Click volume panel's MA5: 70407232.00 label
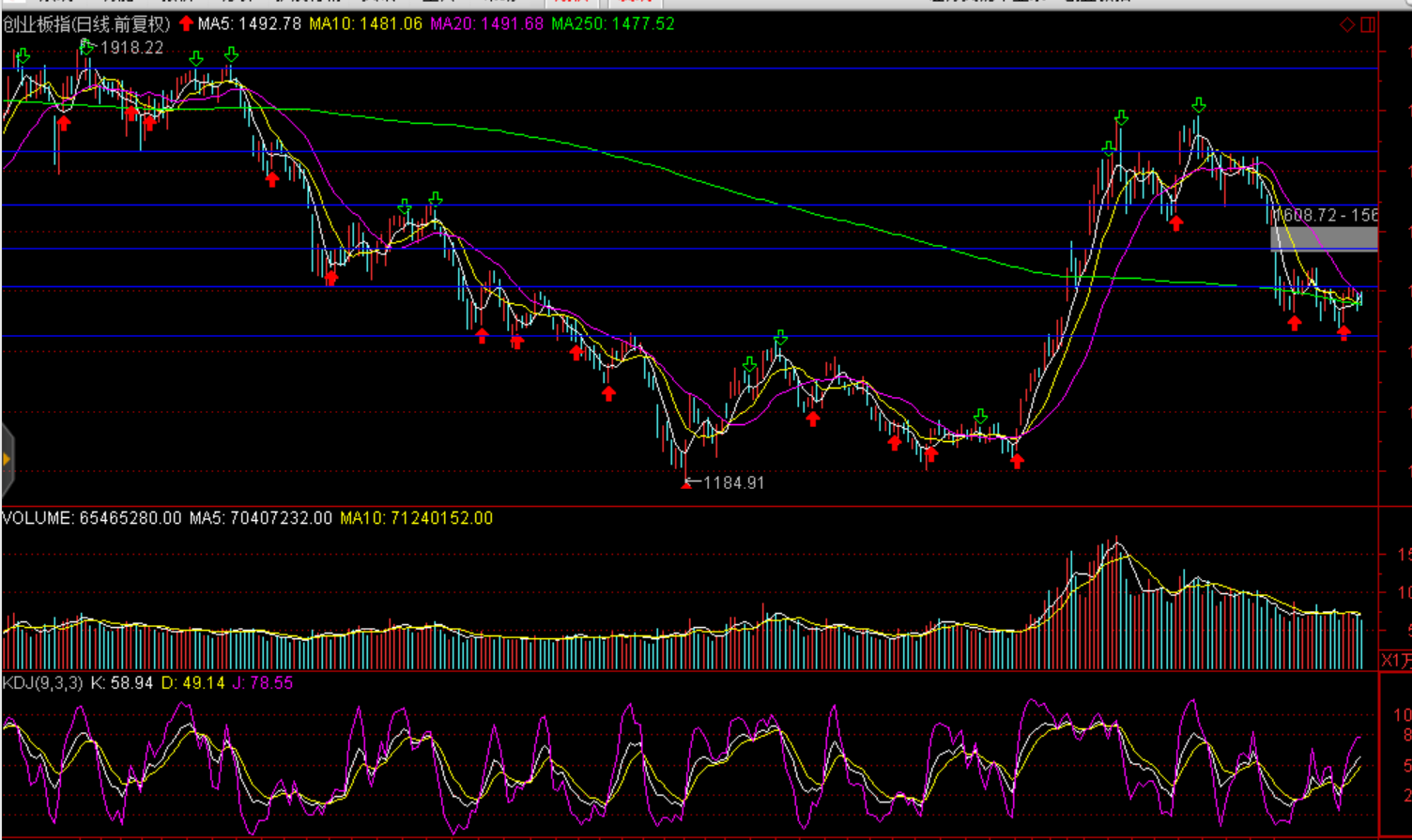Screen dimensions: 1412x840 pyautogui.click(x=260, y=518)
